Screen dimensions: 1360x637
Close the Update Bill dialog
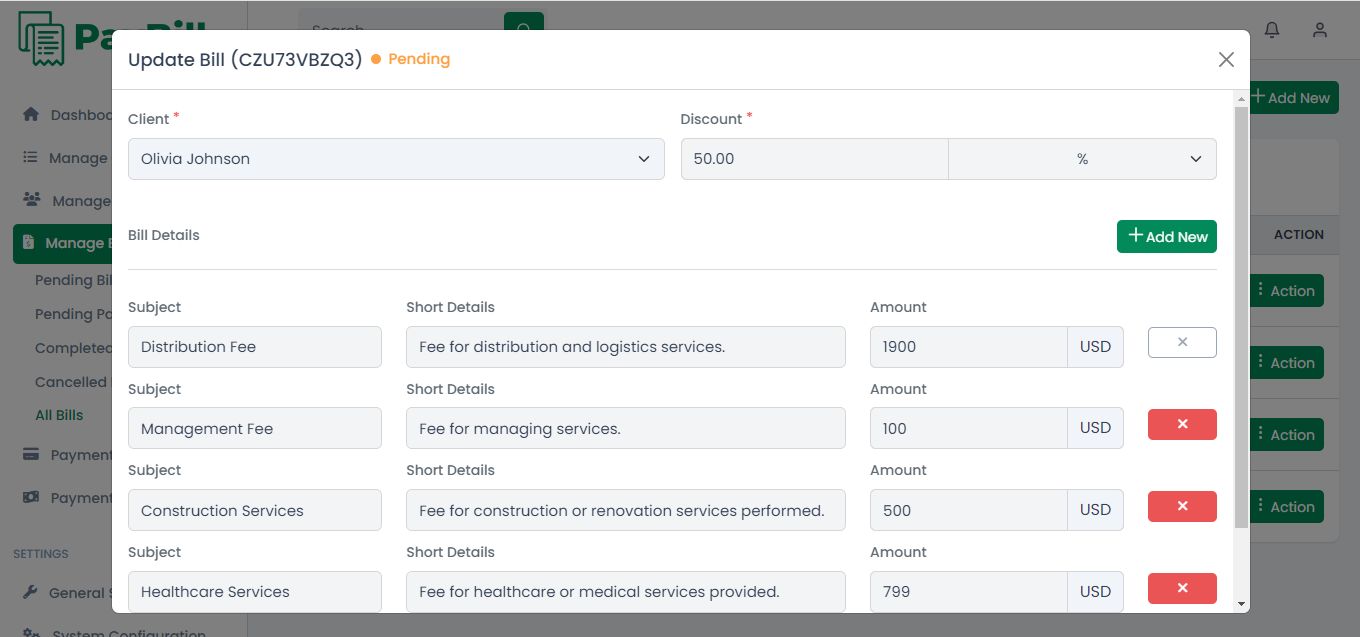click(1226, 60)
